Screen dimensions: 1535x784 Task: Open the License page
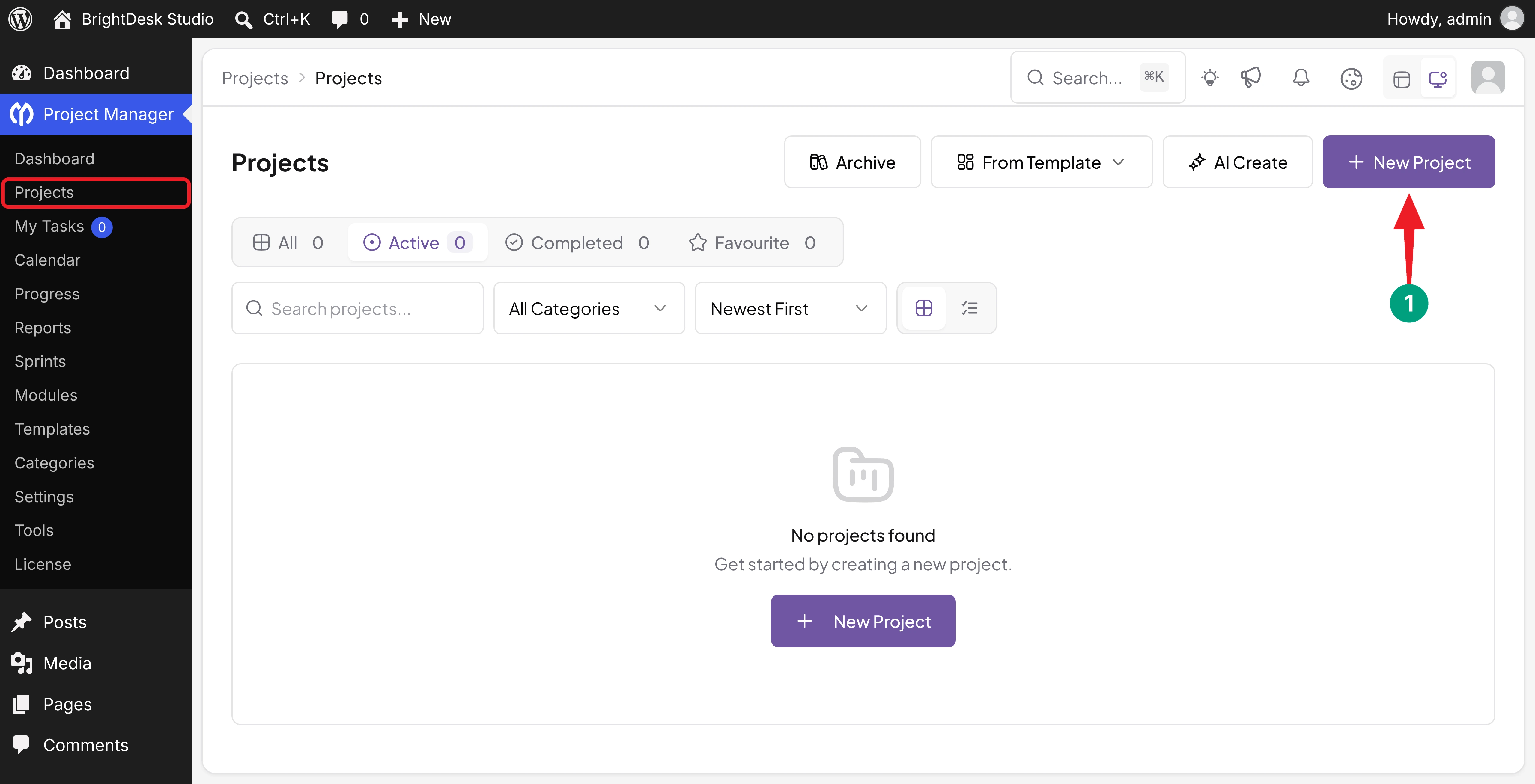point(42,565)
